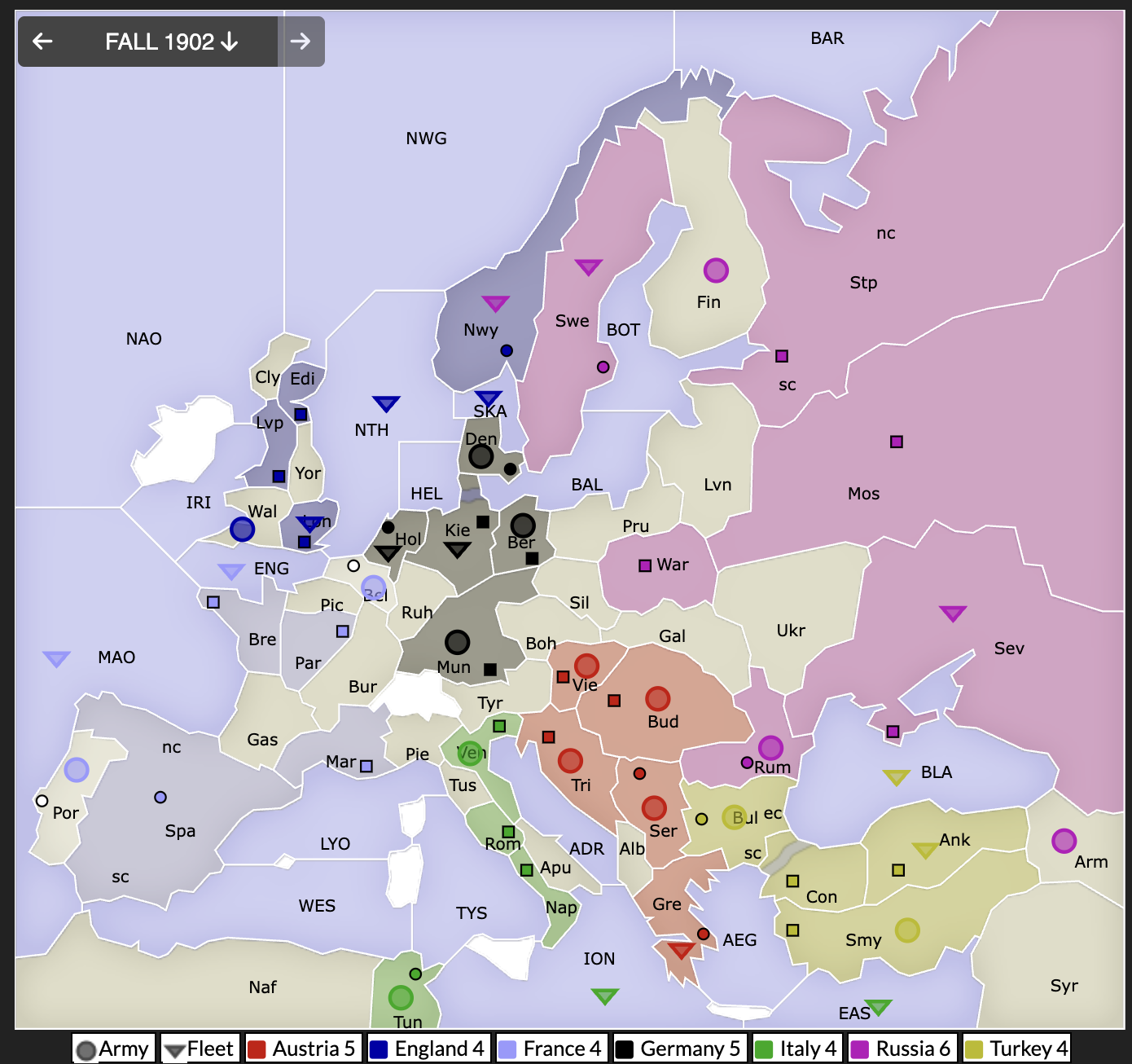Click the Italy 4 legend entry
This screenshot has width=1132, height=1064.
coord(796,1049)
